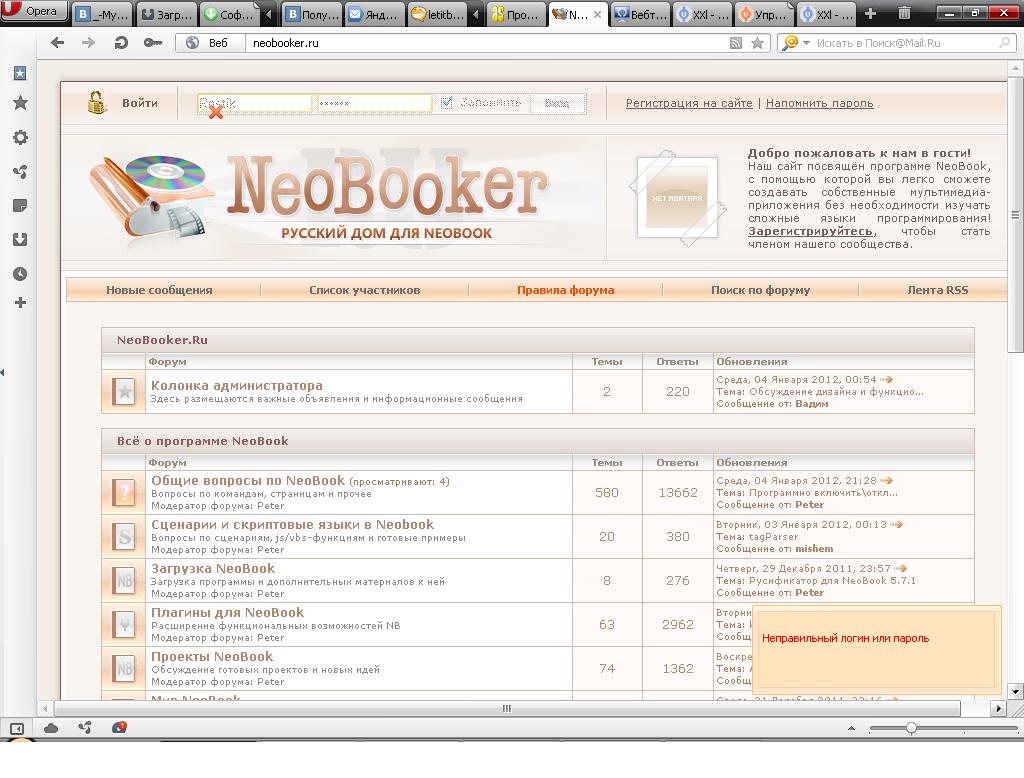Viewport: 1024px width, 778px height.
Task: Switch to the Янд... mail tab
Action: click(x=374, y=14)
